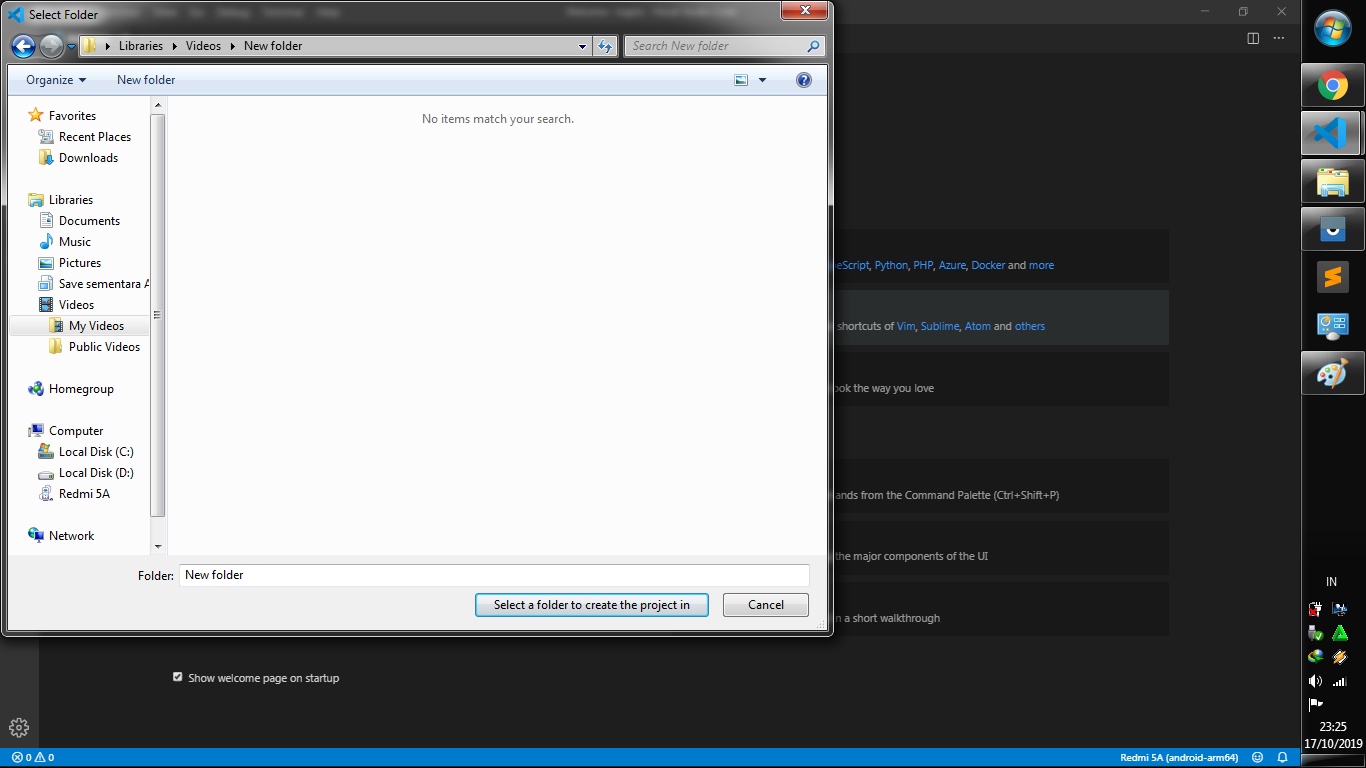Click the Help question mark in the dialog toolbar
The width and height of the screenshot is (1366, 768).
click(804, 79)
